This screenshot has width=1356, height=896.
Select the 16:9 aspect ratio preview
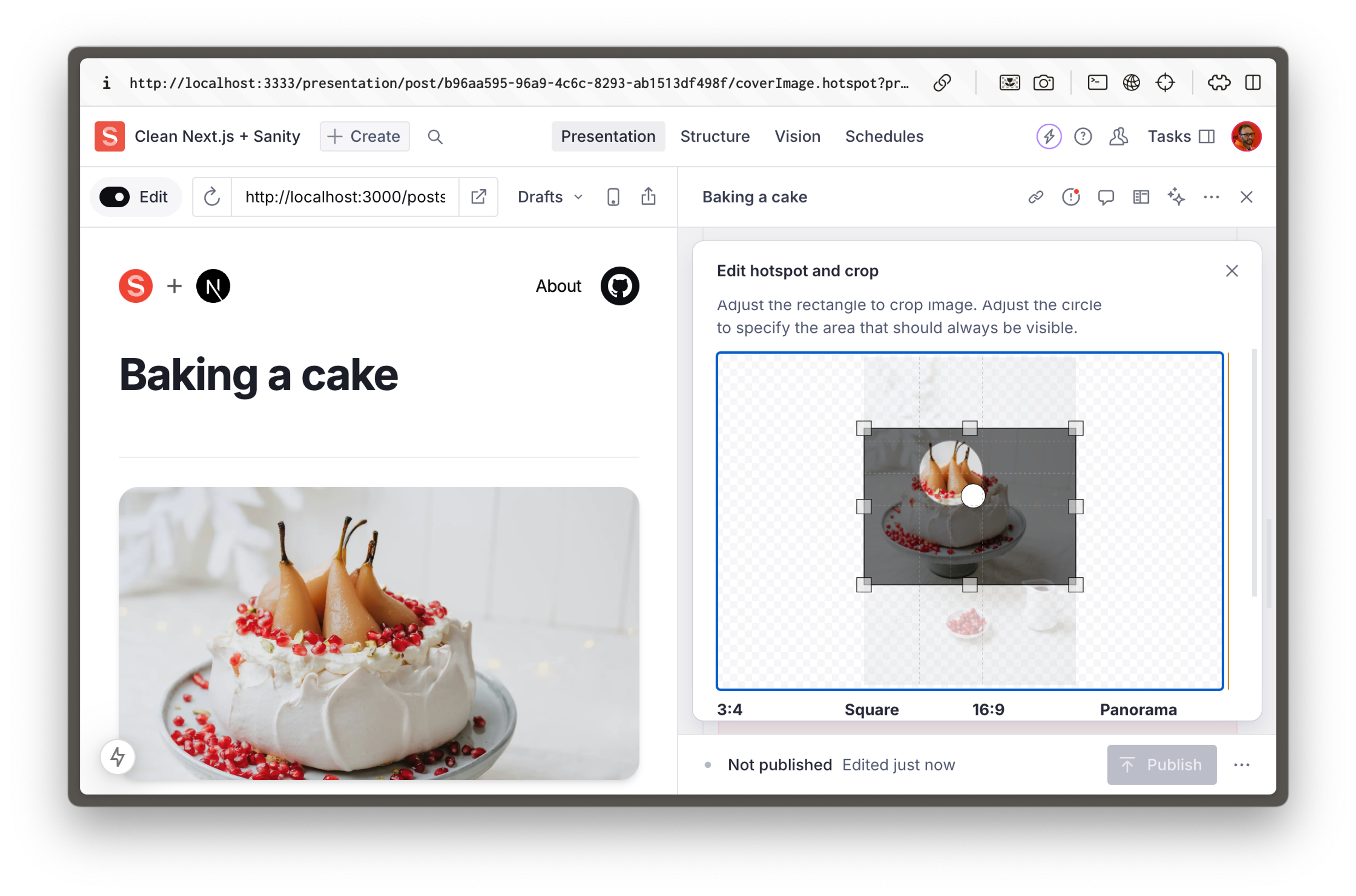point(988,709)
